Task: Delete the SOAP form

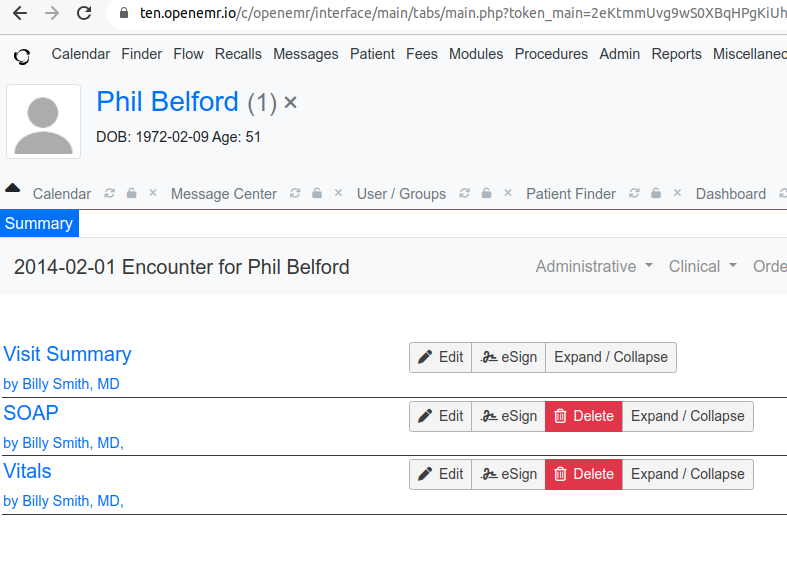Action: tap(583, 416)
